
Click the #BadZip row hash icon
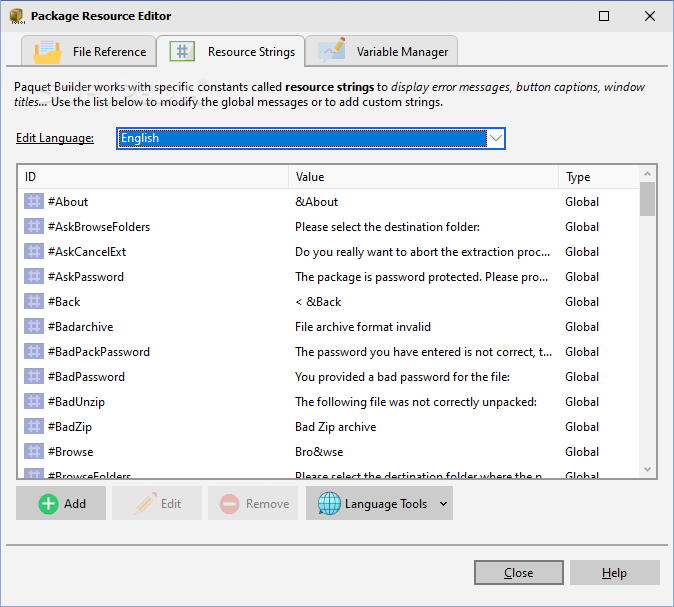tap(34, 426)
